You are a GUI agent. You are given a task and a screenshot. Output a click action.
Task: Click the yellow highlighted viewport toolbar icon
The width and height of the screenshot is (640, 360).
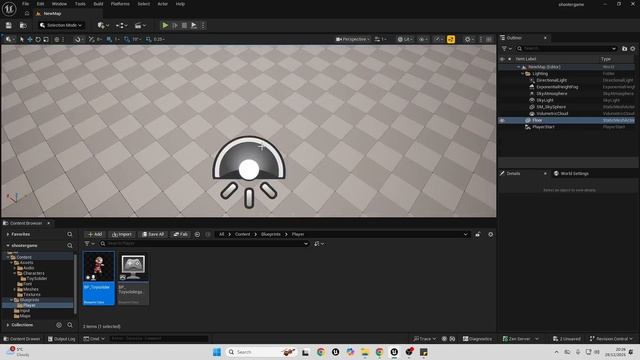click(451, 40)
